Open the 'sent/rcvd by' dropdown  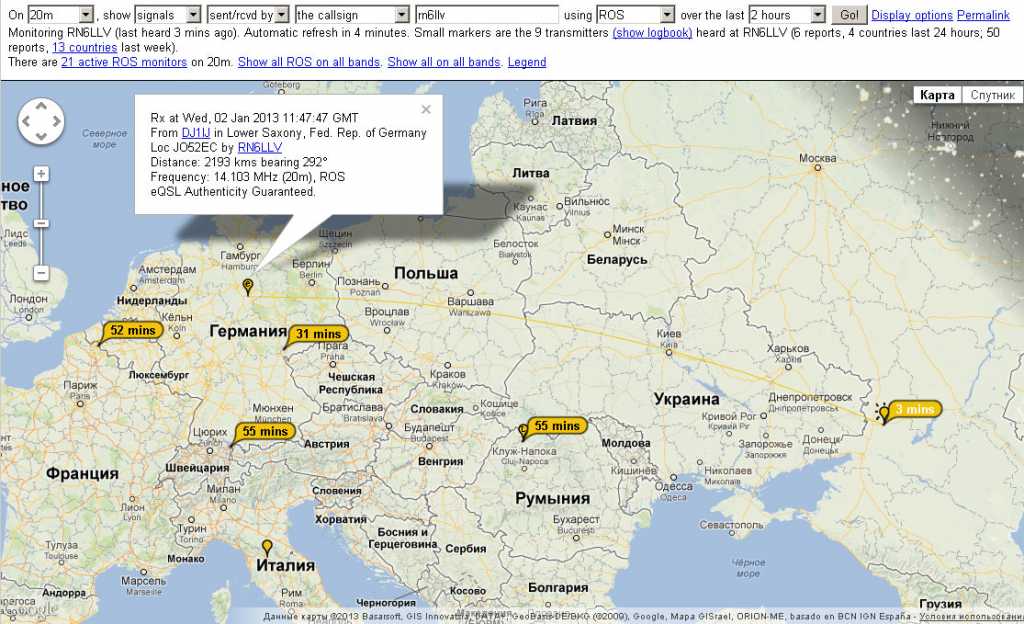click(248, 15)
